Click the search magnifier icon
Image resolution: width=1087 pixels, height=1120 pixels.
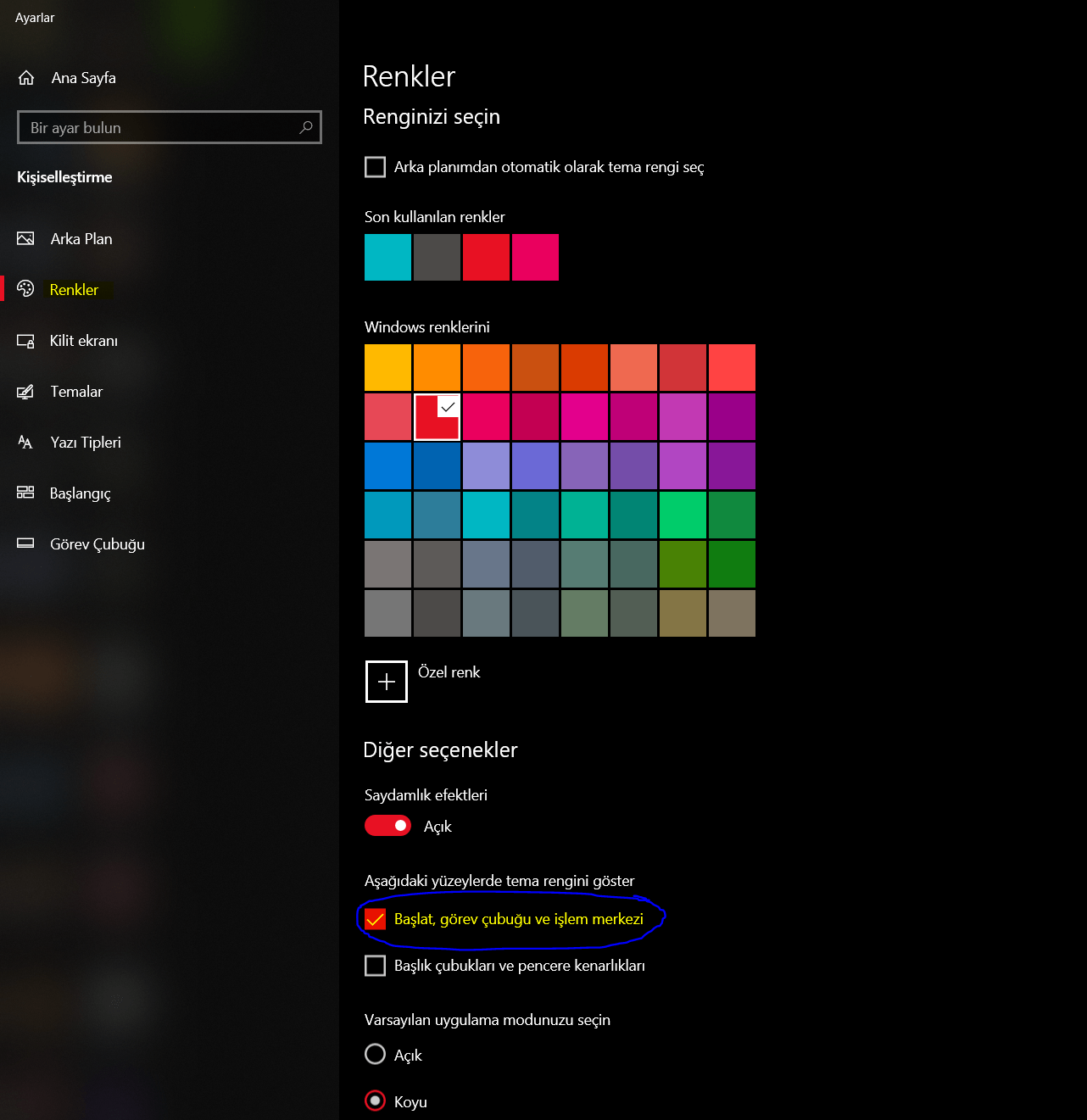tap(306, 127)
